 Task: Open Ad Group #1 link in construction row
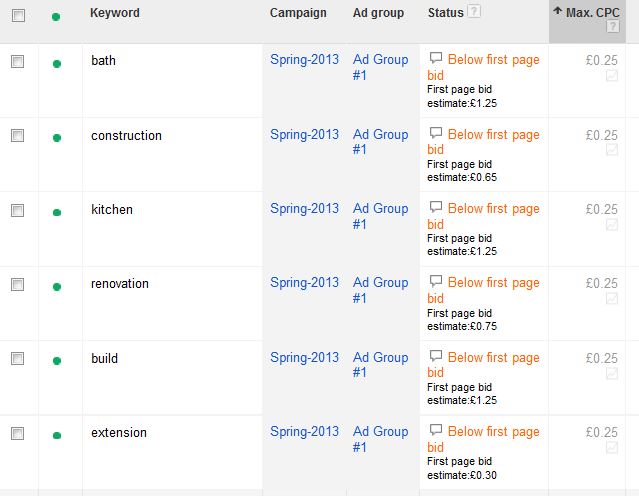(380, 141)
